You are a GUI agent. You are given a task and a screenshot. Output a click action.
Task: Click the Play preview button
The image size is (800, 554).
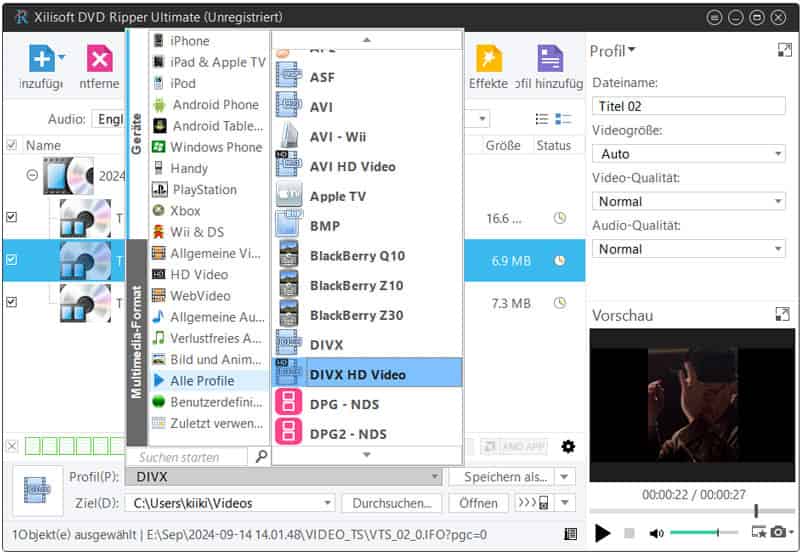click(602, 533)
